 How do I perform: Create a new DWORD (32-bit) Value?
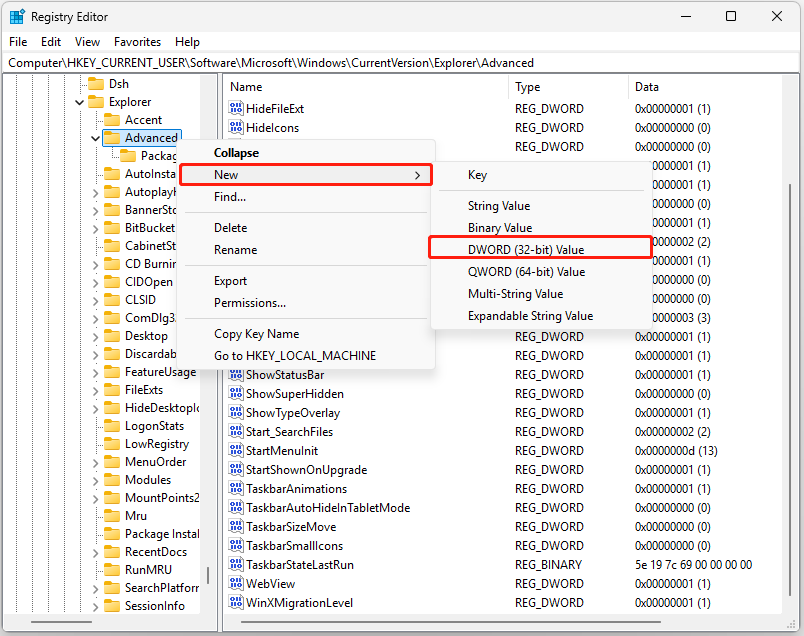click(x=541, y=250)
